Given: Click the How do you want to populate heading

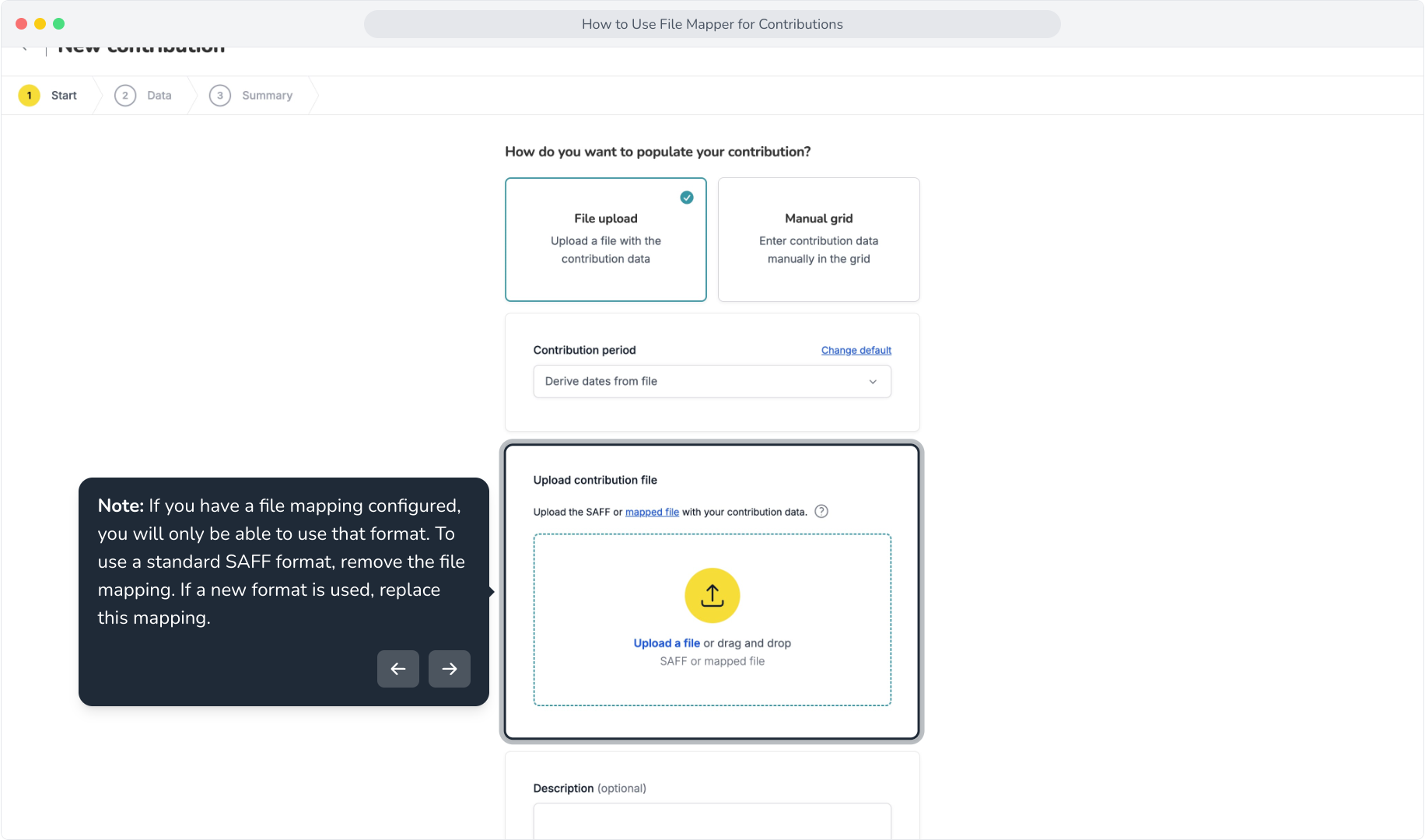Looking at the screenshot, I should click(x=657, y=152).
